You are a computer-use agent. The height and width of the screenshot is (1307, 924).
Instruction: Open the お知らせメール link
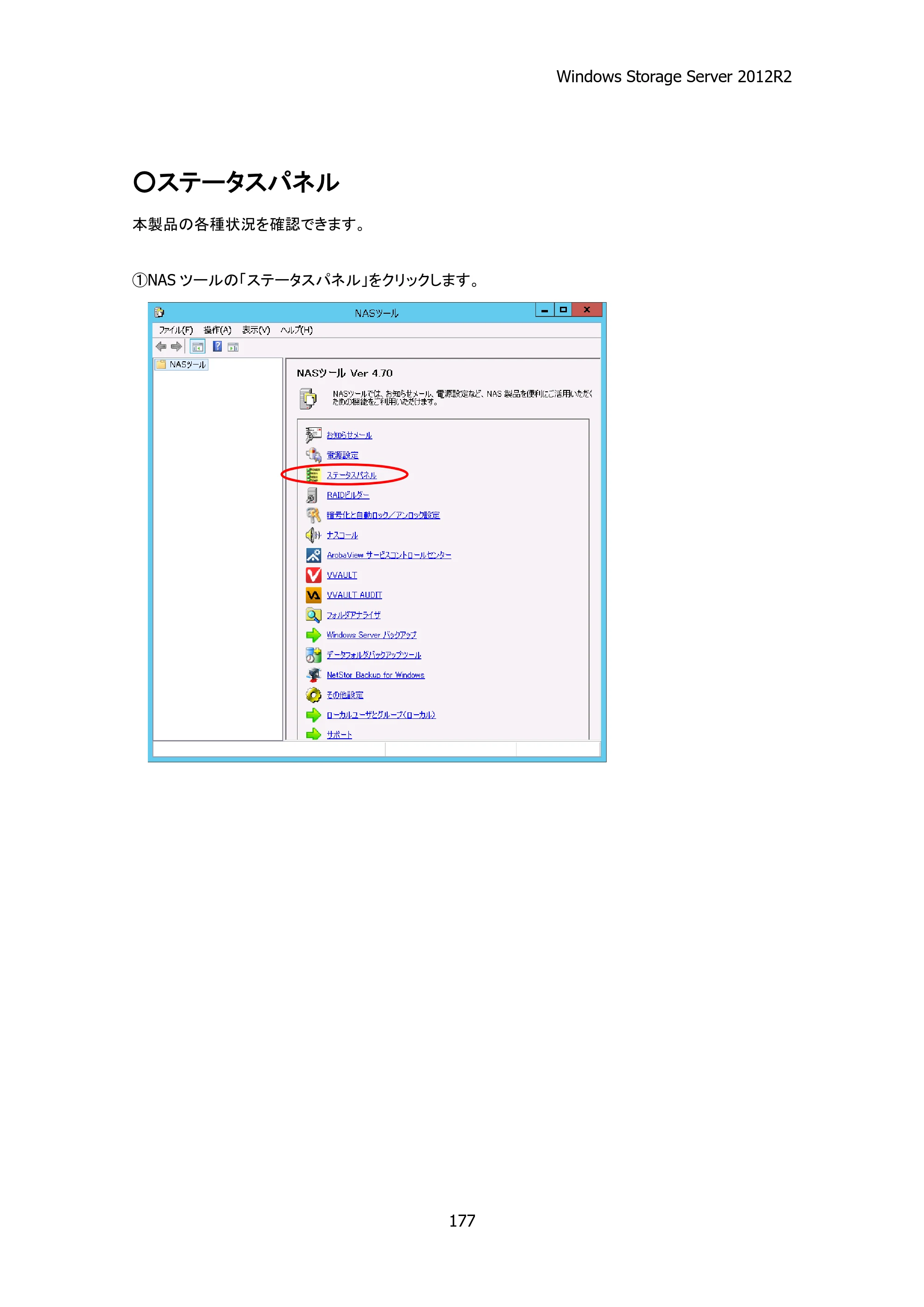tap(349, 436)
